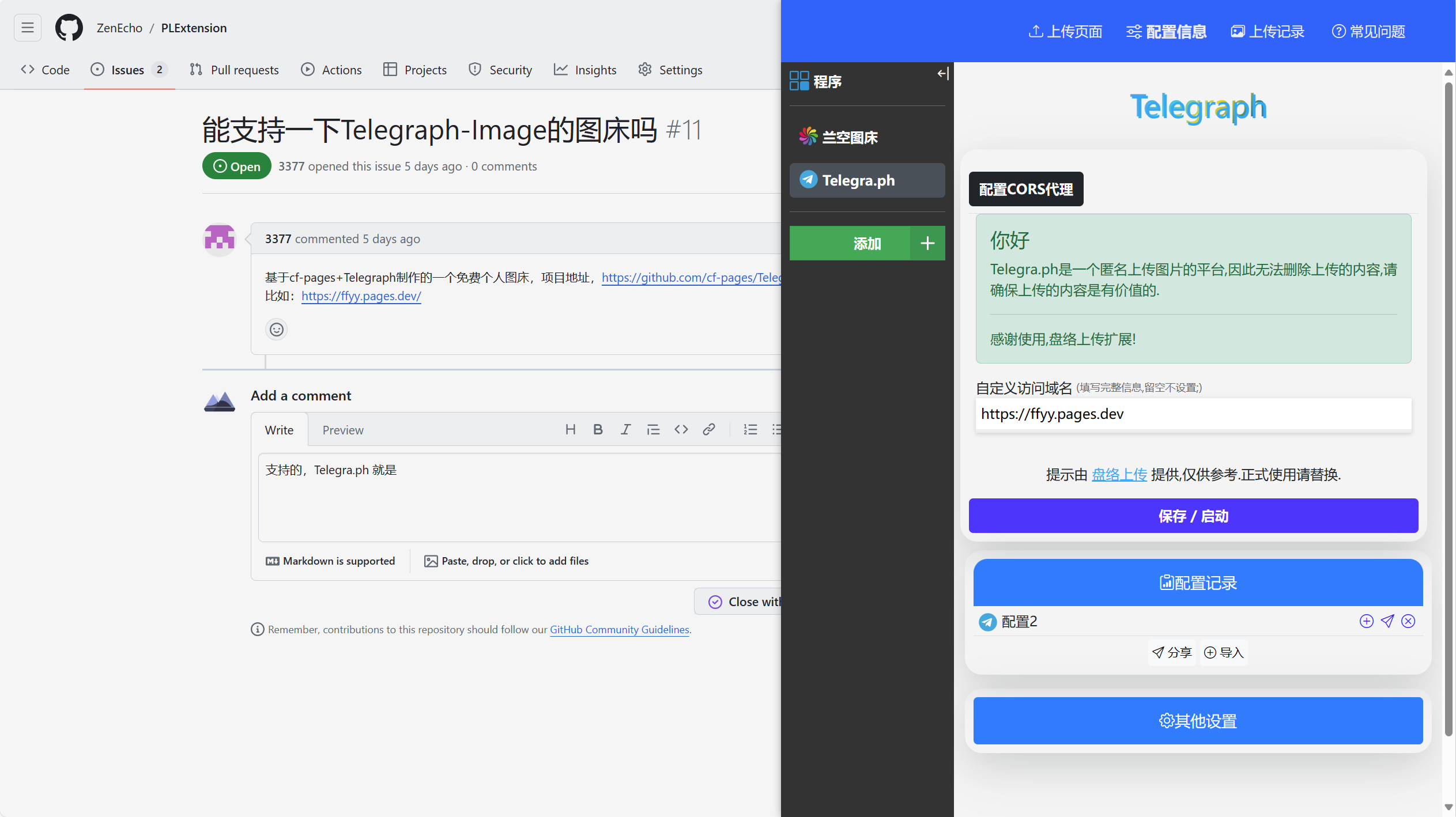1456x817 pixels.
Task: Switch to the Write tab
Action: click(280, 430)
